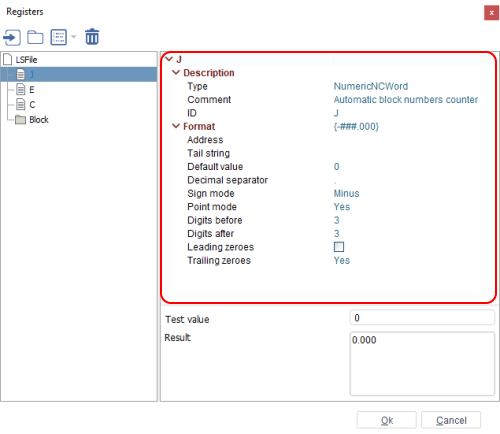The image size is (500, 434).
Task: Collapse the Description section
Action: tap(176, 72)
